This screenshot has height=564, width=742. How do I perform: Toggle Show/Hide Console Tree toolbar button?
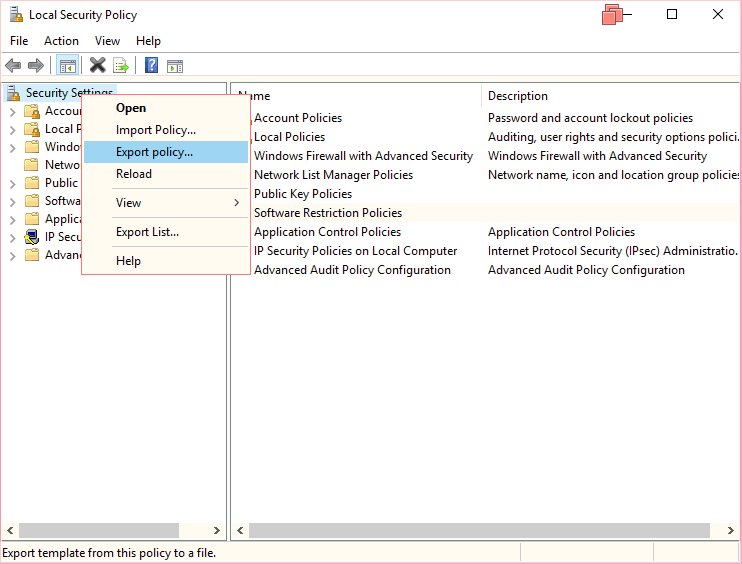pos(68,66)
